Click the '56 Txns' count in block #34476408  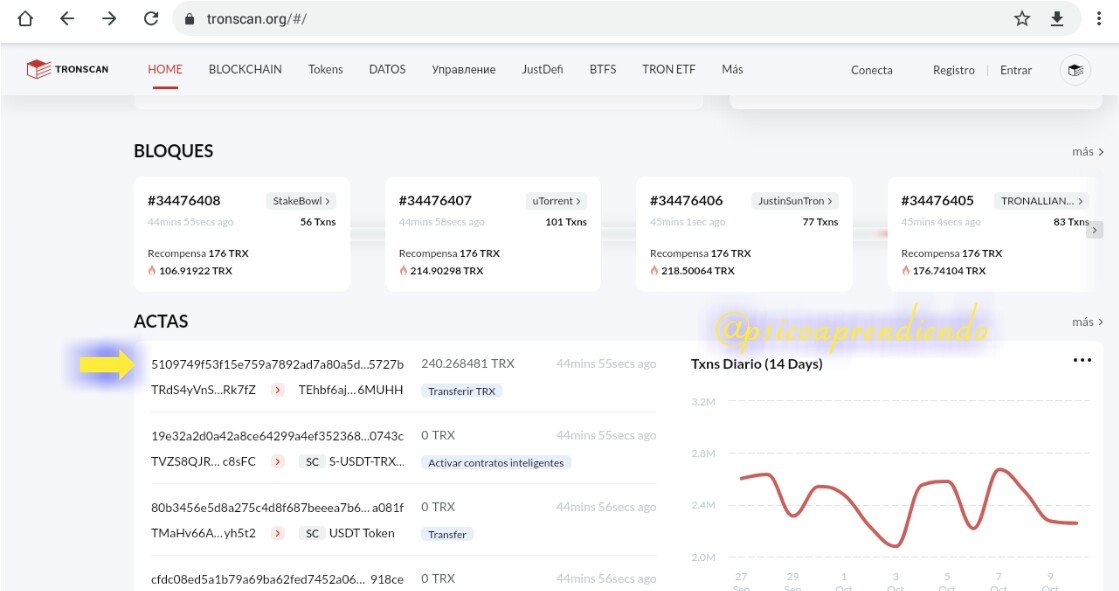tap(318, 222)
